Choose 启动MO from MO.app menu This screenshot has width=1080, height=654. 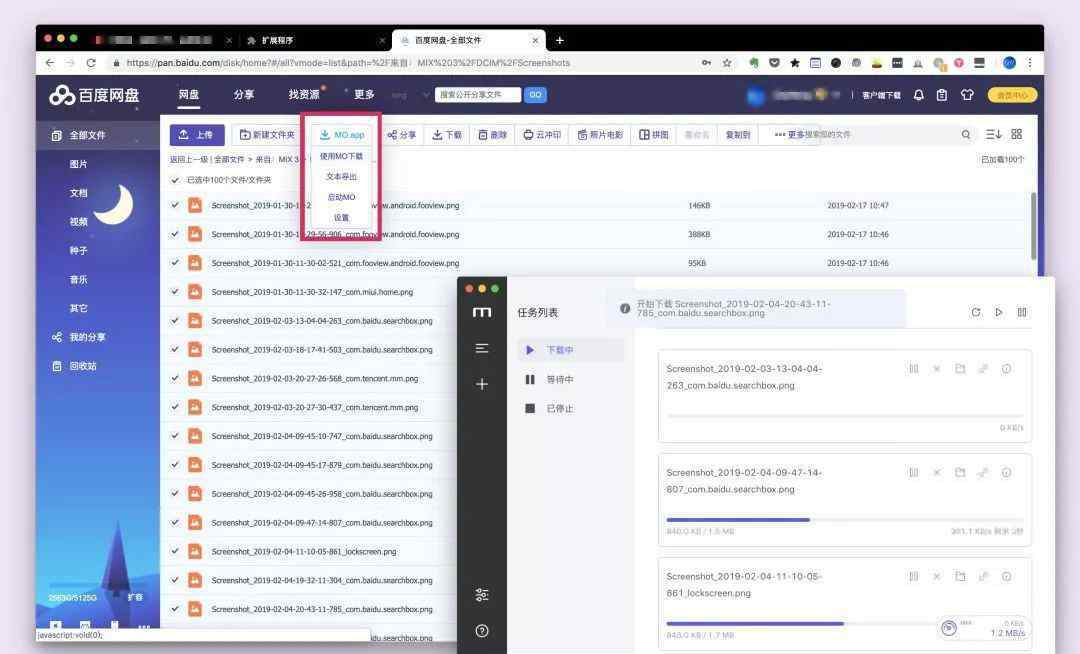(x=342, y=197)
